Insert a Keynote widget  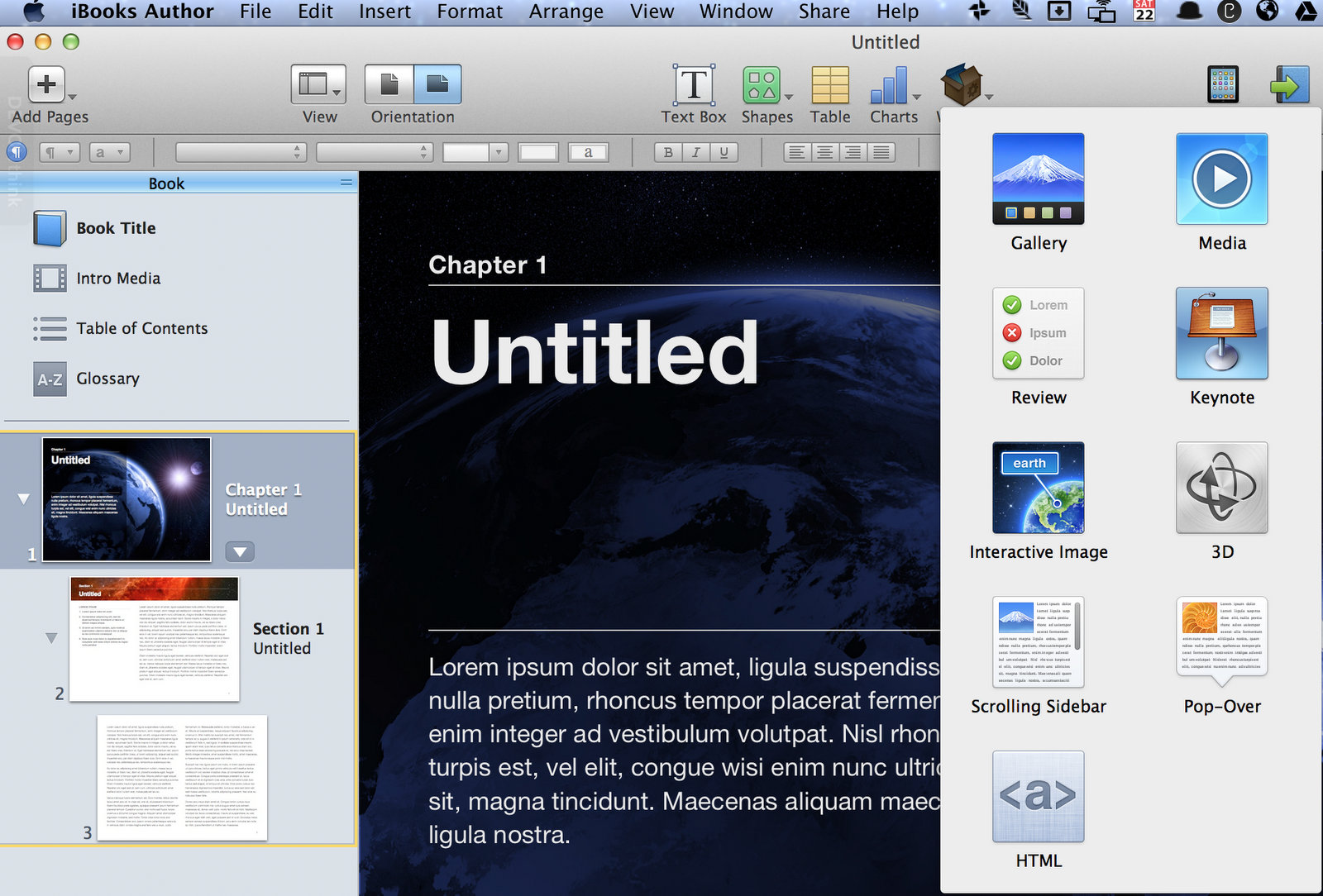(1221, 333)
